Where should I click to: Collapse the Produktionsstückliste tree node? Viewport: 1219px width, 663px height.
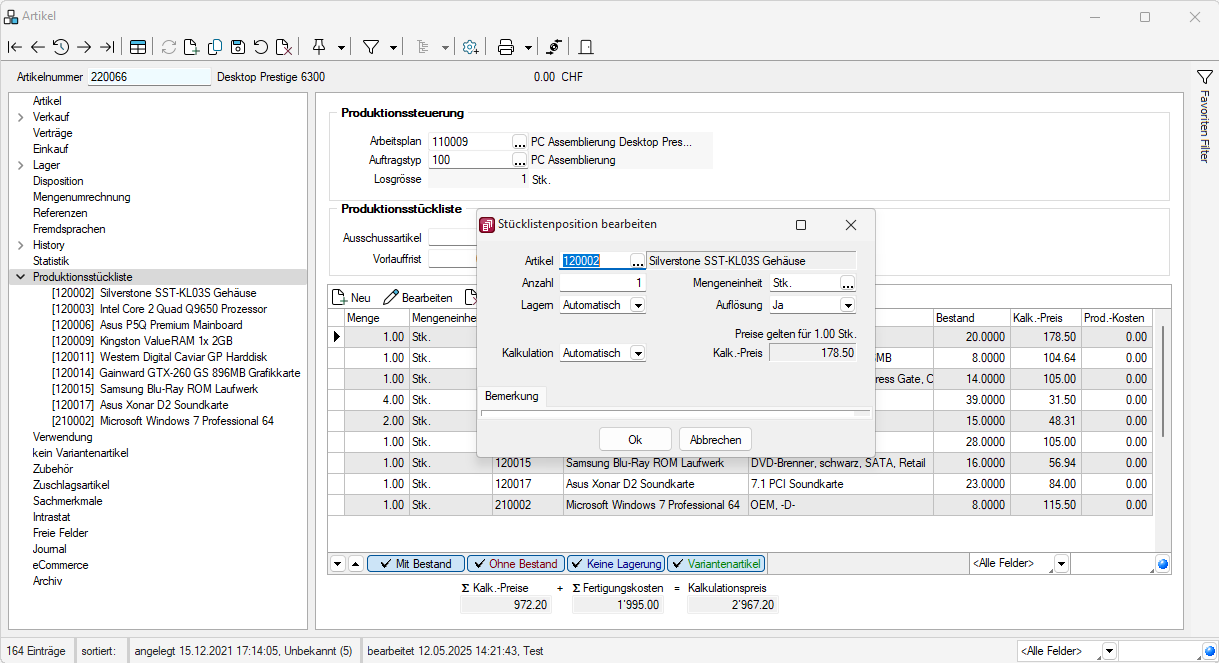coord(21,277)
